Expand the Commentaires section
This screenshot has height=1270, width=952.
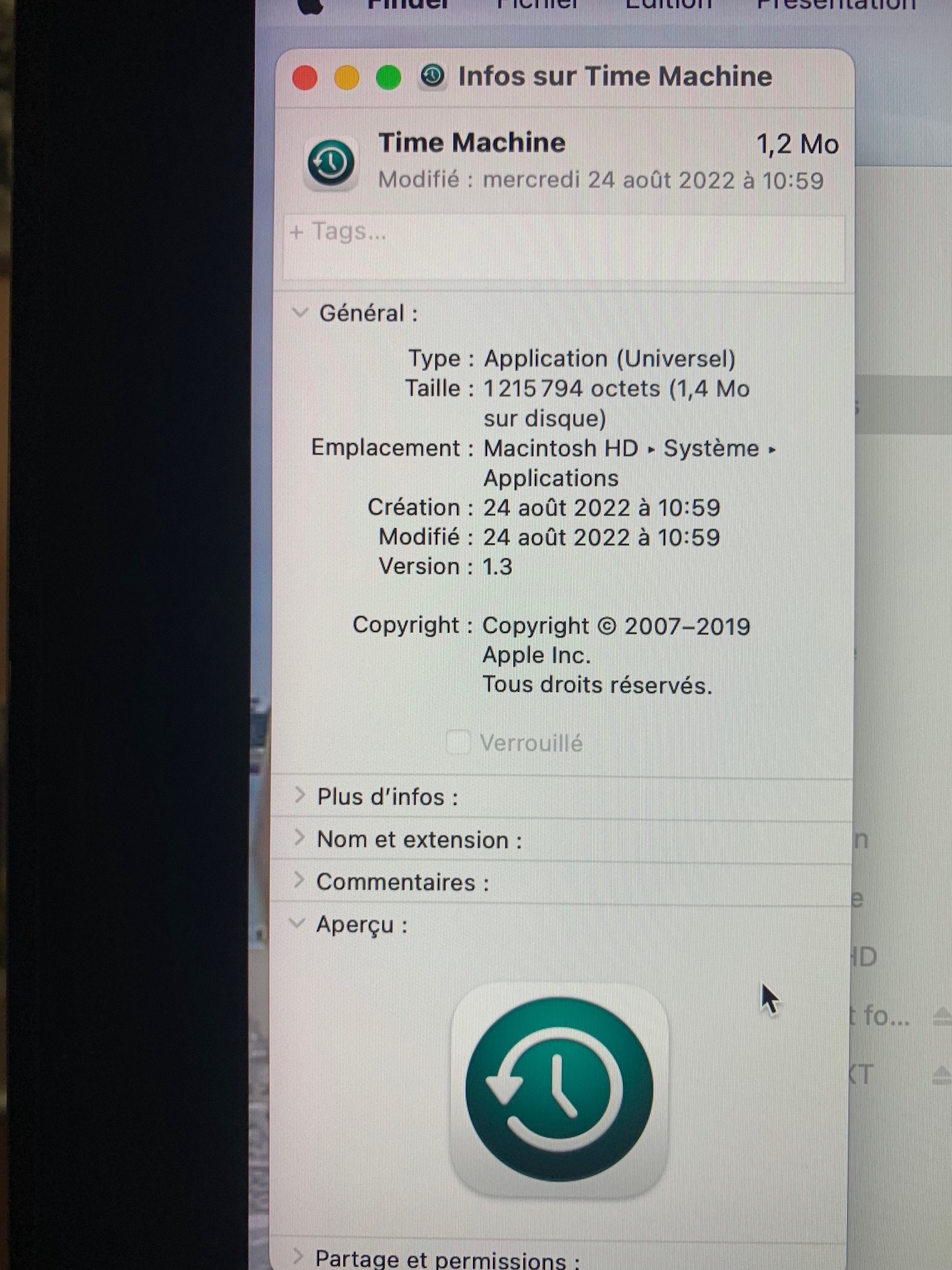[300, 880]
